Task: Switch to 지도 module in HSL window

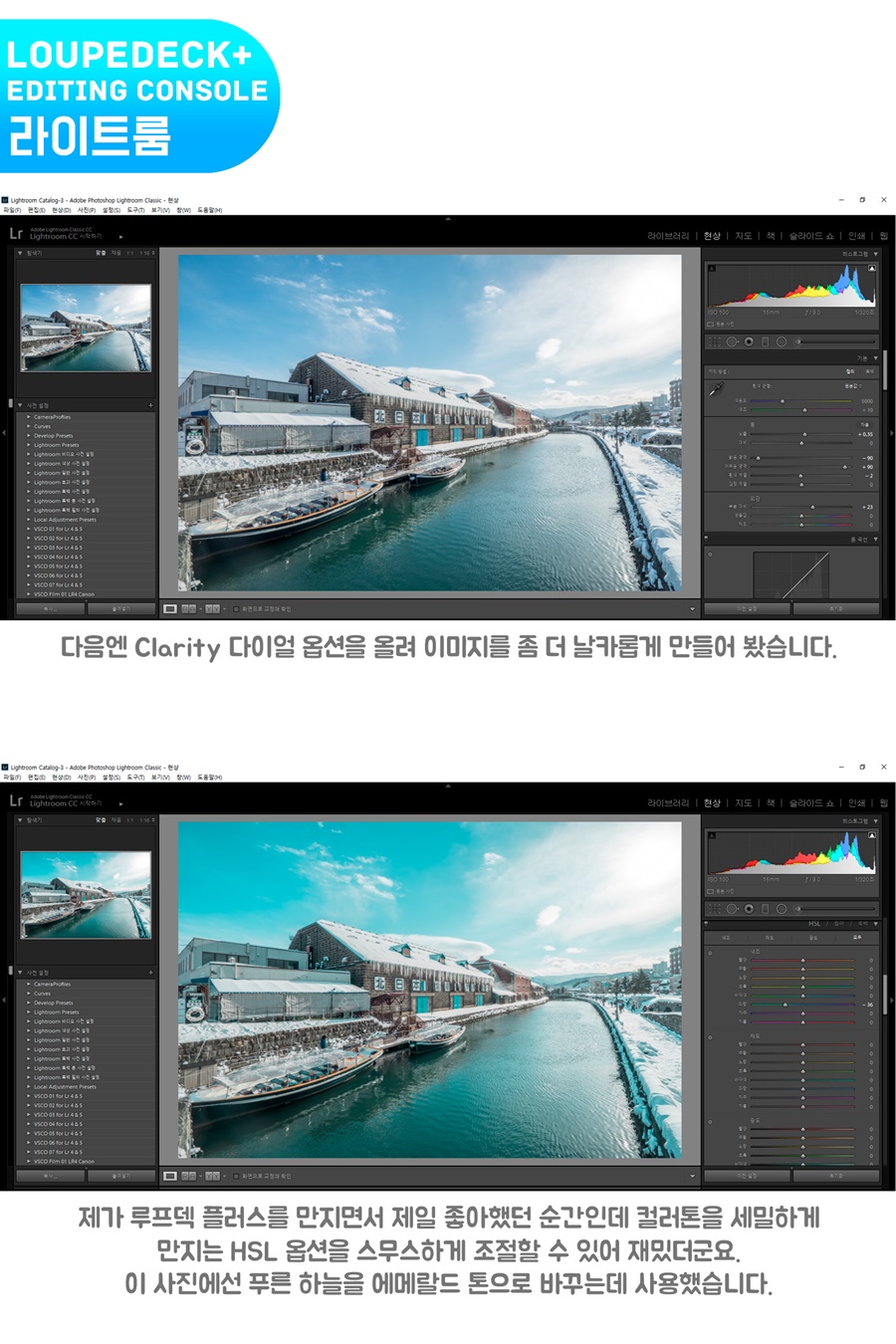Action: click(x=744, y=802)
